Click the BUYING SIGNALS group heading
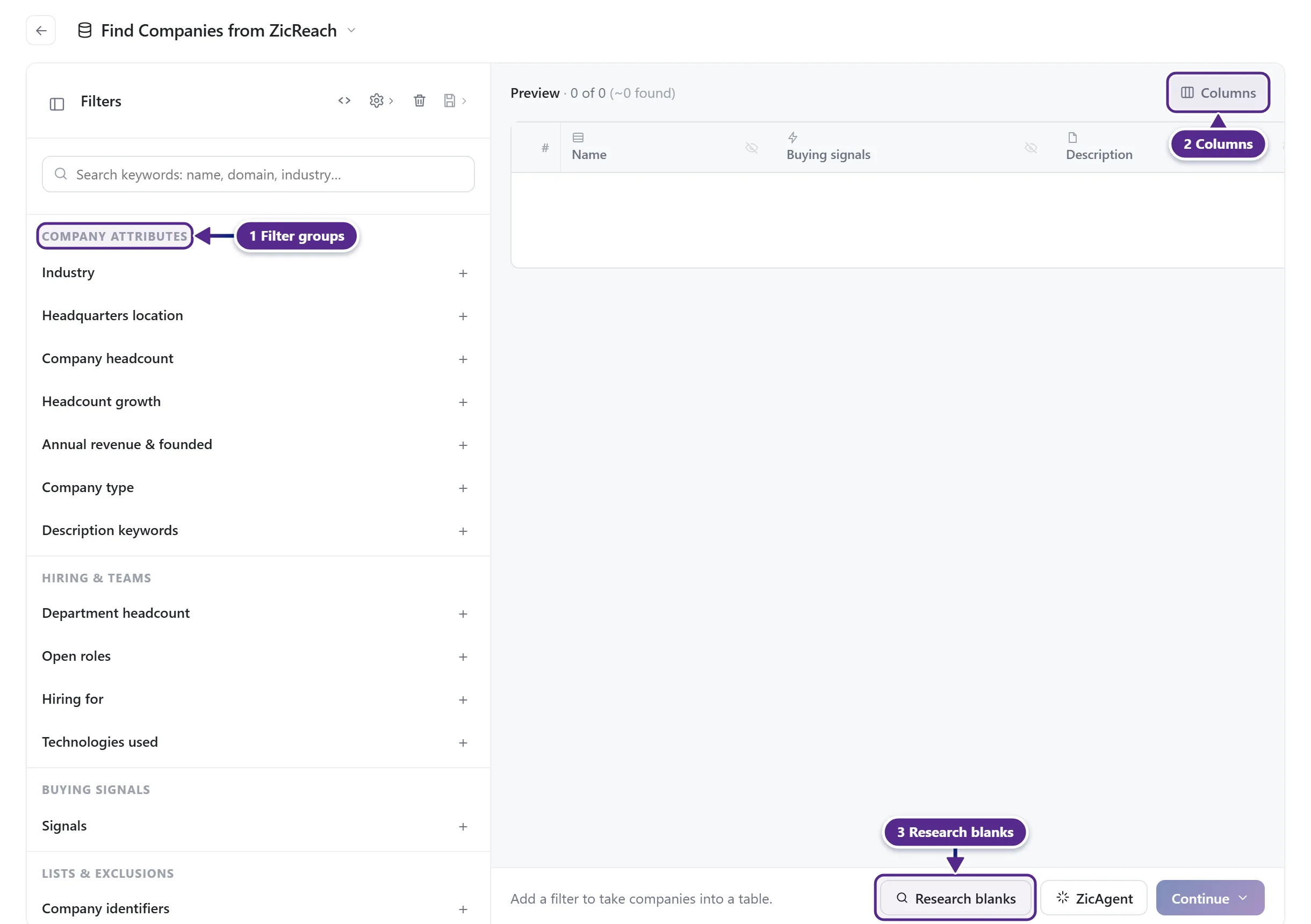 coord(96,790)
